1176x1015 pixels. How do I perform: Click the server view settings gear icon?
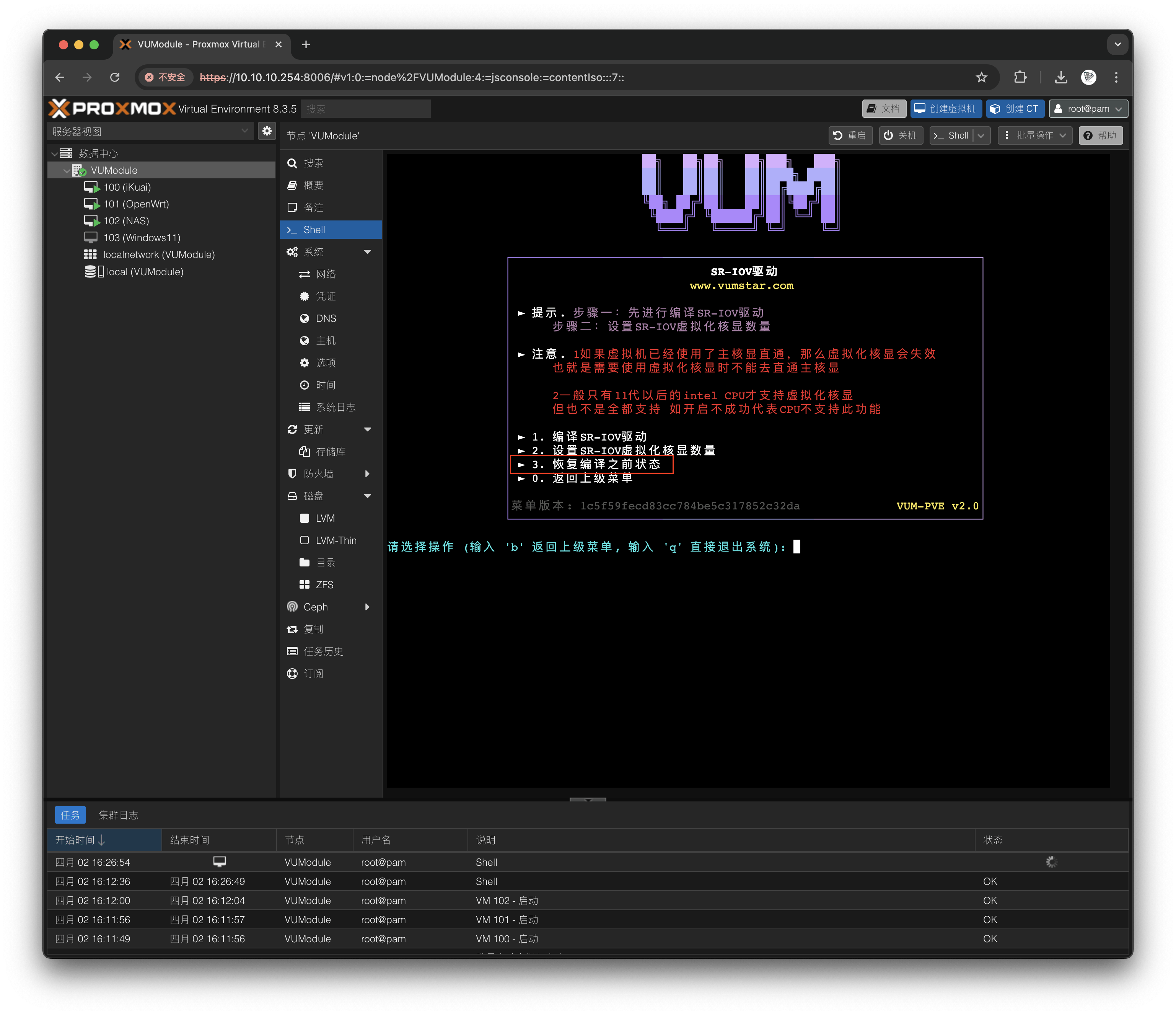267,131
